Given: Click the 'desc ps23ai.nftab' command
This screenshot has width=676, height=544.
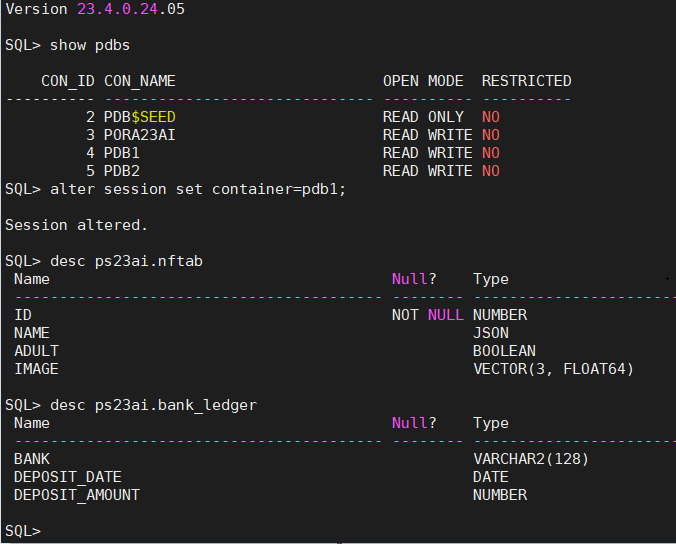Looking at the screenshot, I should 126,261.
